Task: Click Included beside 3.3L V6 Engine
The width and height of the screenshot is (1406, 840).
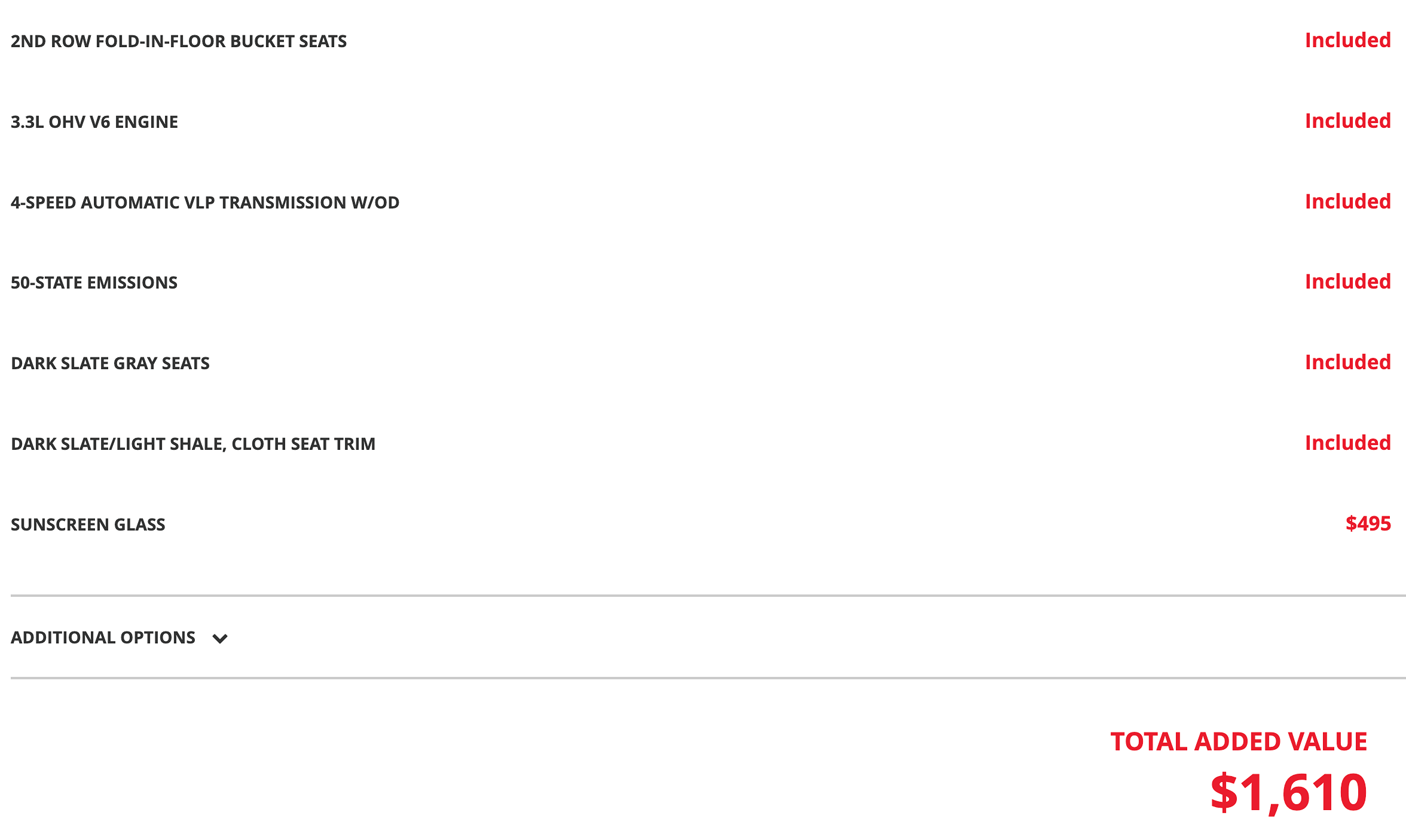Action: (x=1347, y=121)
